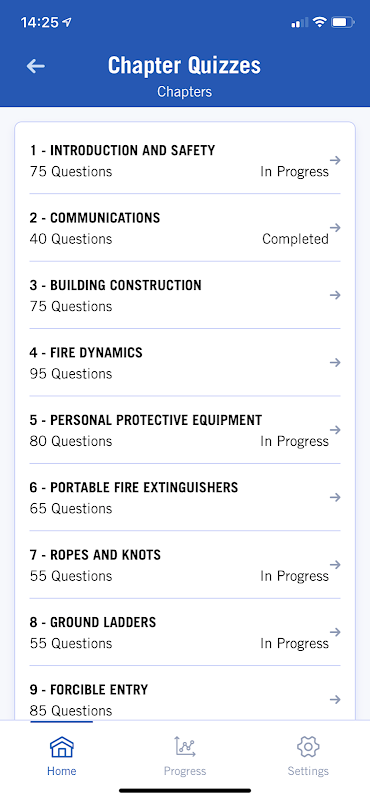Open the Progress chart icon

pos(185,747)
